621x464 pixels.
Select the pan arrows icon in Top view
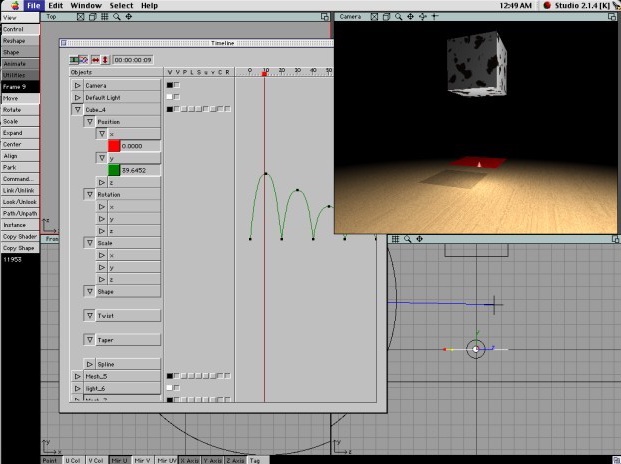pyautogui.click(x=129, y=17)
